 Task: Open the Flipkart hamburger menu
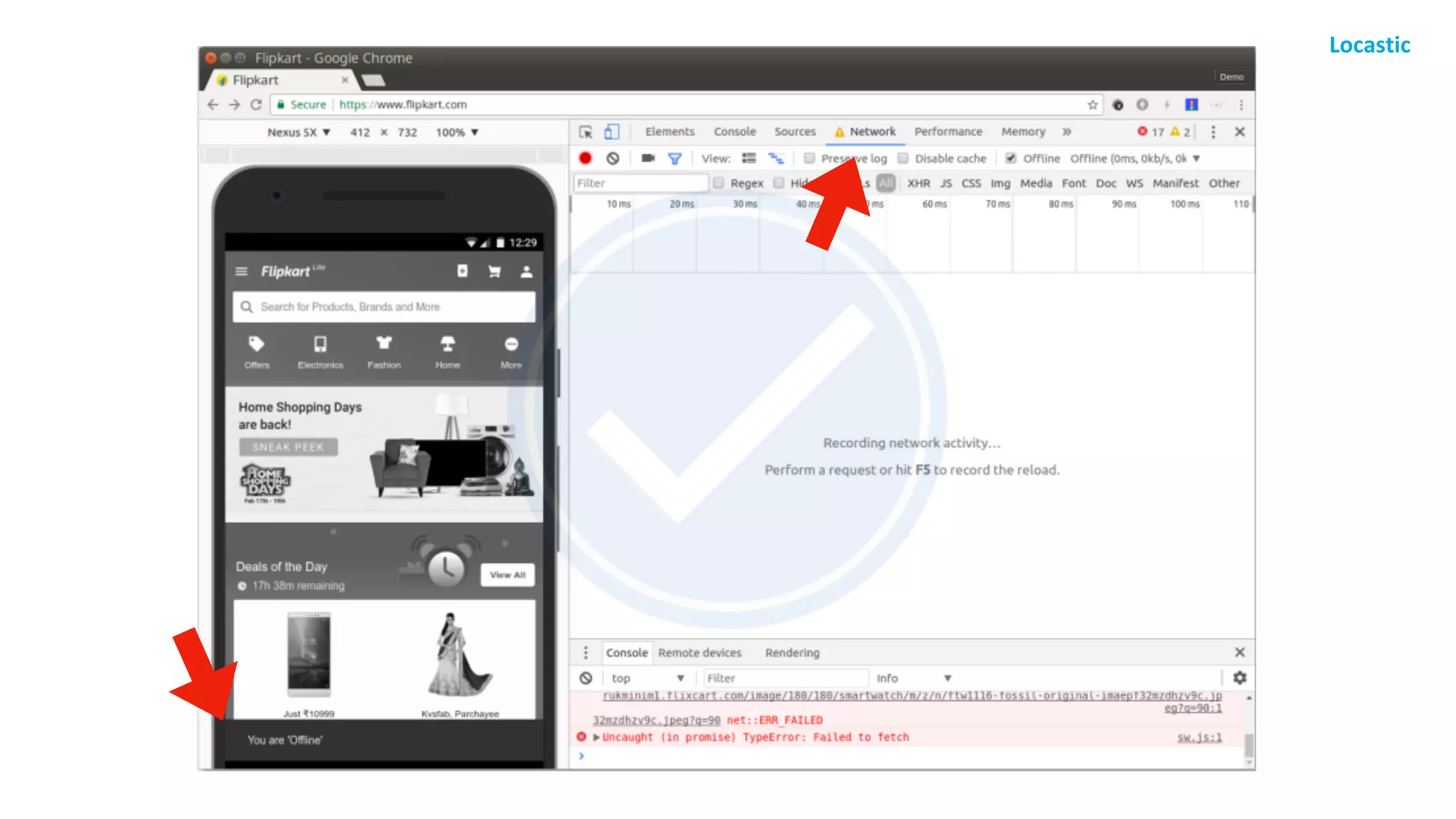[242, 272]
